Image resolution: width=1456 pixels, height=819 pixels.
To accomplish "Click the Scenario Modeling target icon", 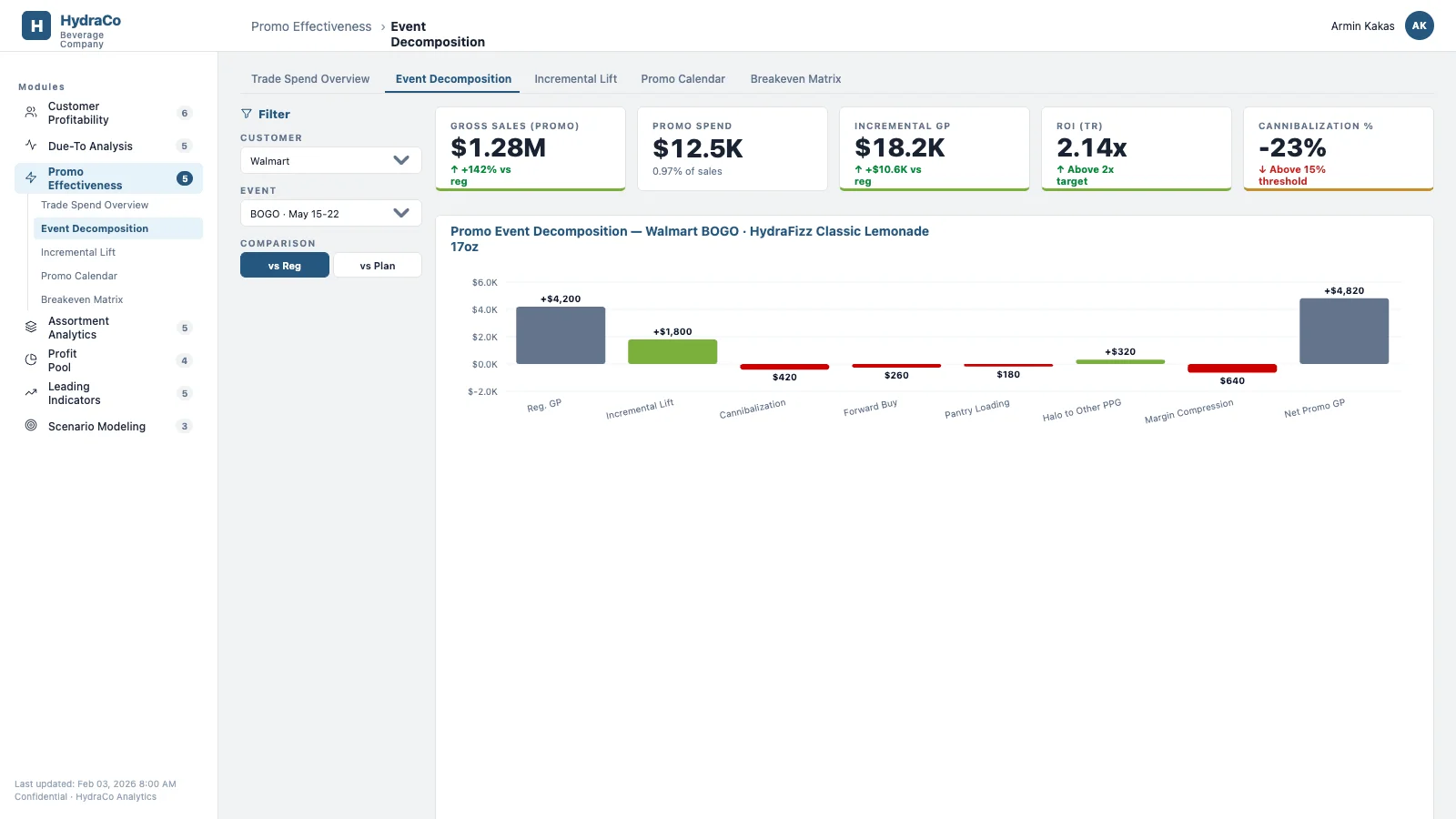I will tap(31, 426).
